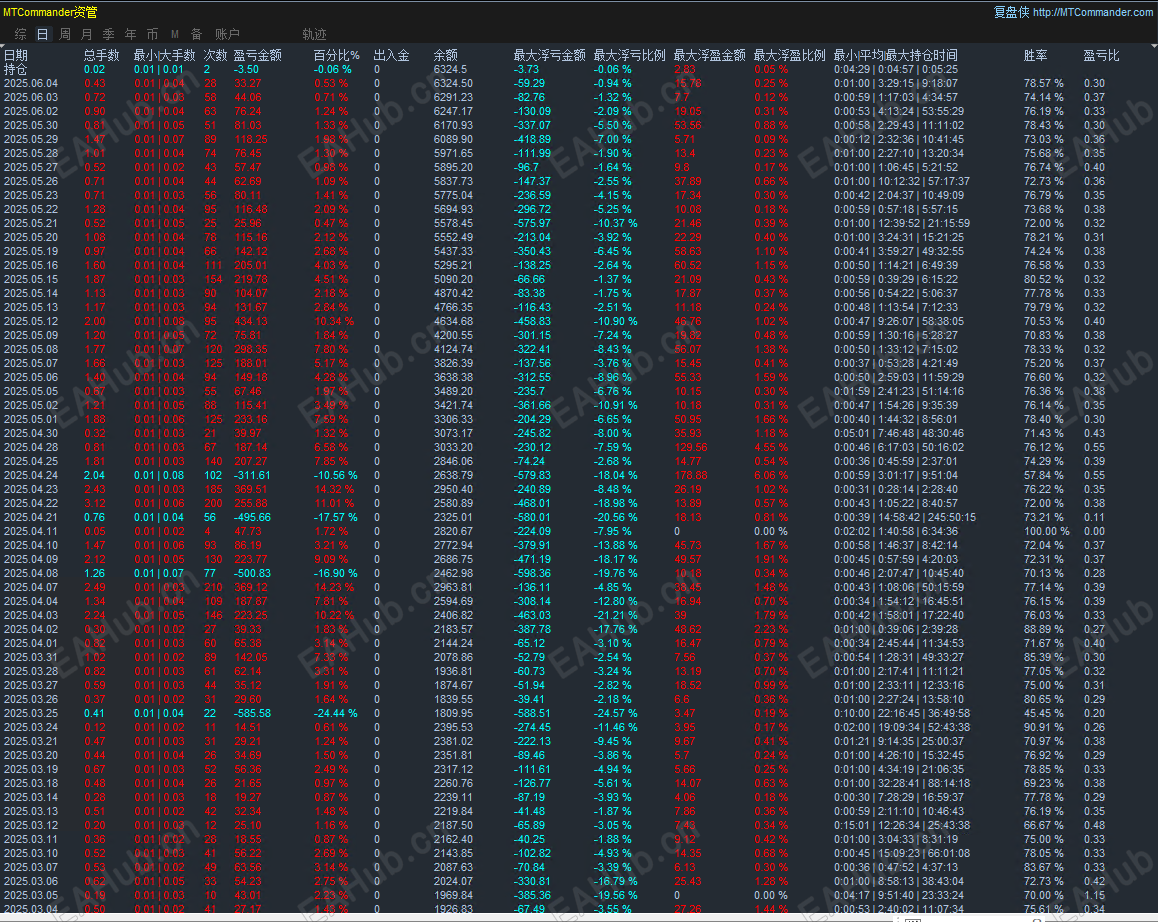
Task: Open the 季 quarterly tab
Action: 109,34
